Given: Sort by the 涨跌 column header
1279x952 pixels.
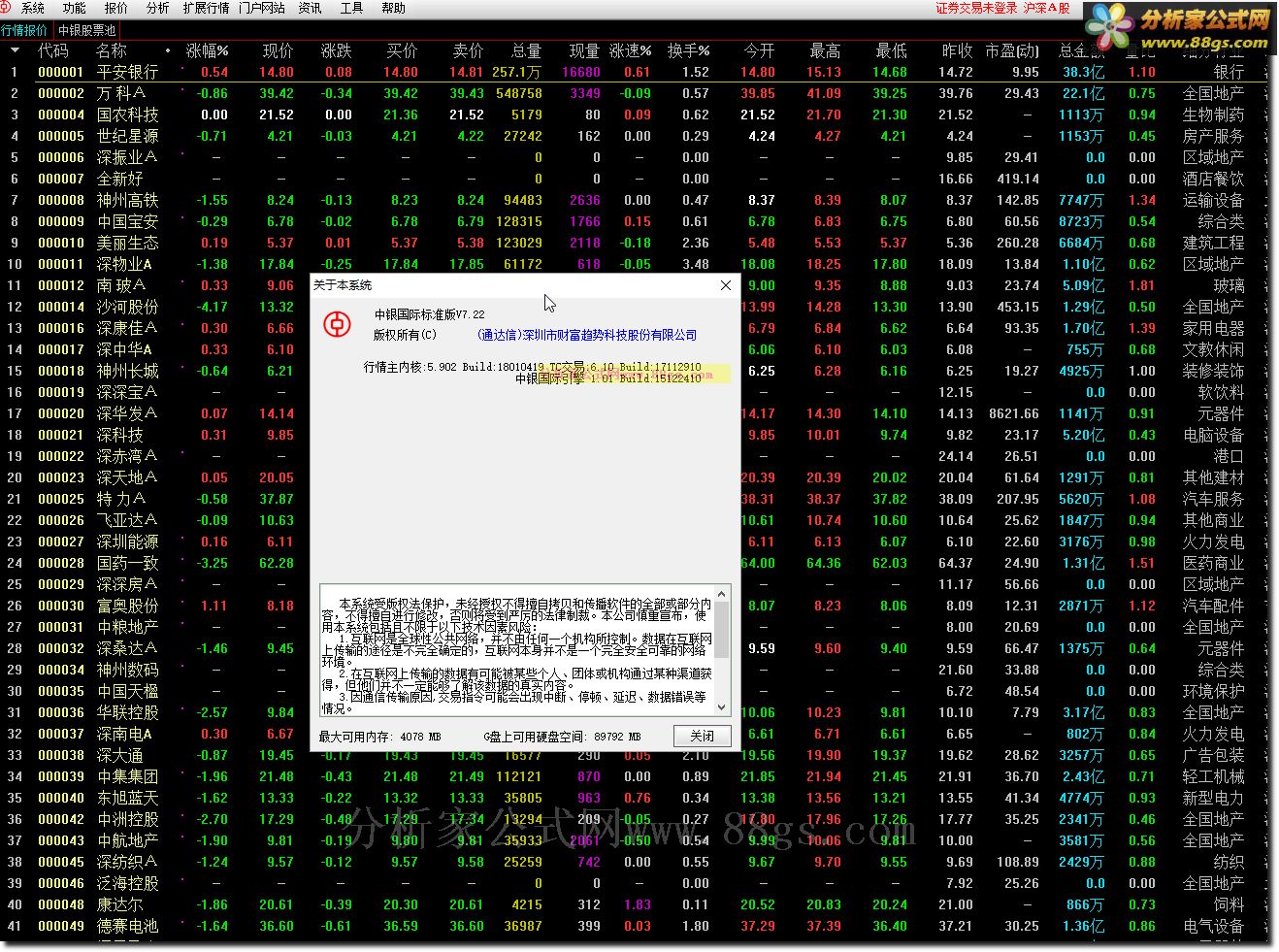Looking at the screenshot, I should (x=337, y=50).
